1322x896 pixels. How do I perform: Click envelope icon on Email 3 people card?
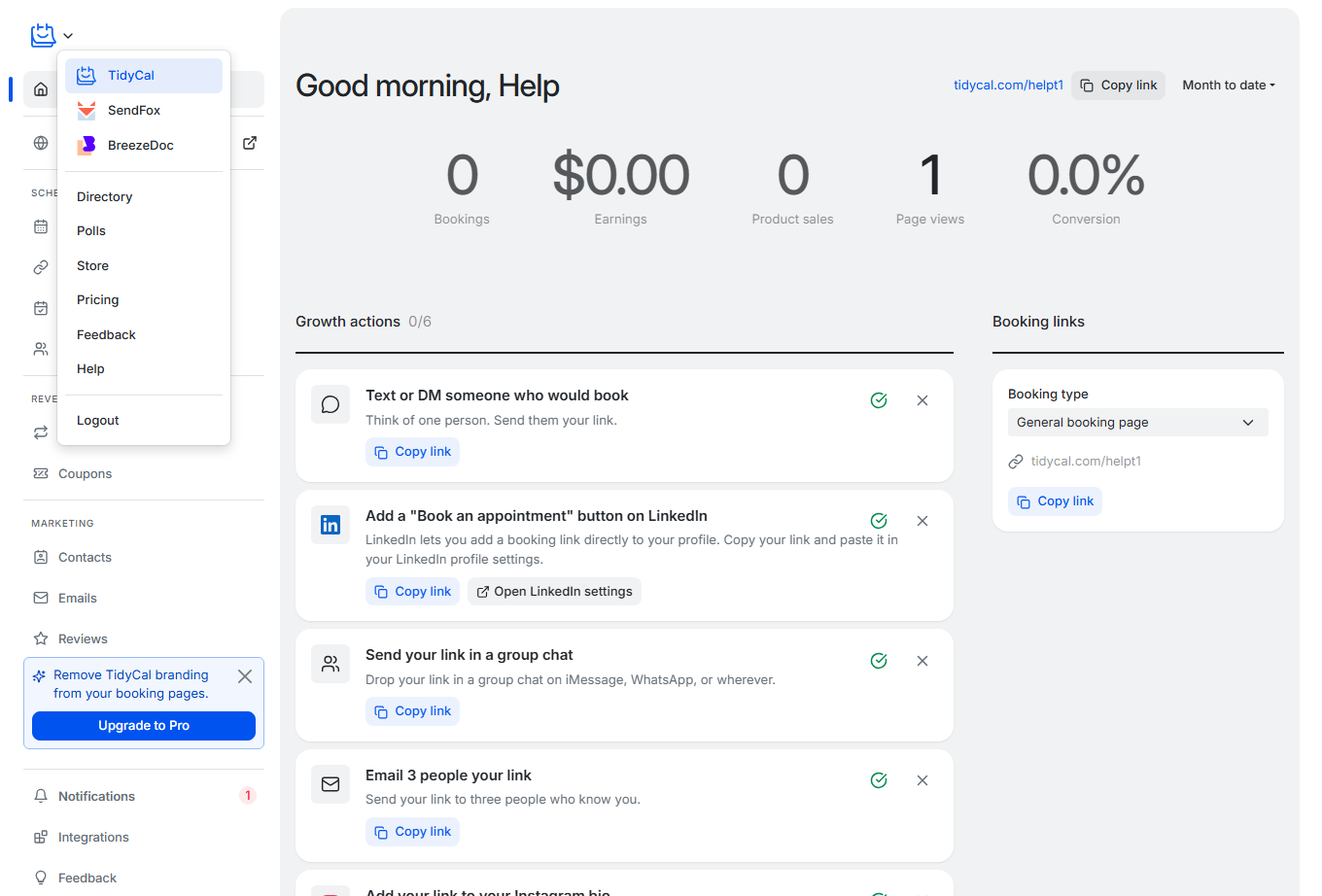coord(330,784)
